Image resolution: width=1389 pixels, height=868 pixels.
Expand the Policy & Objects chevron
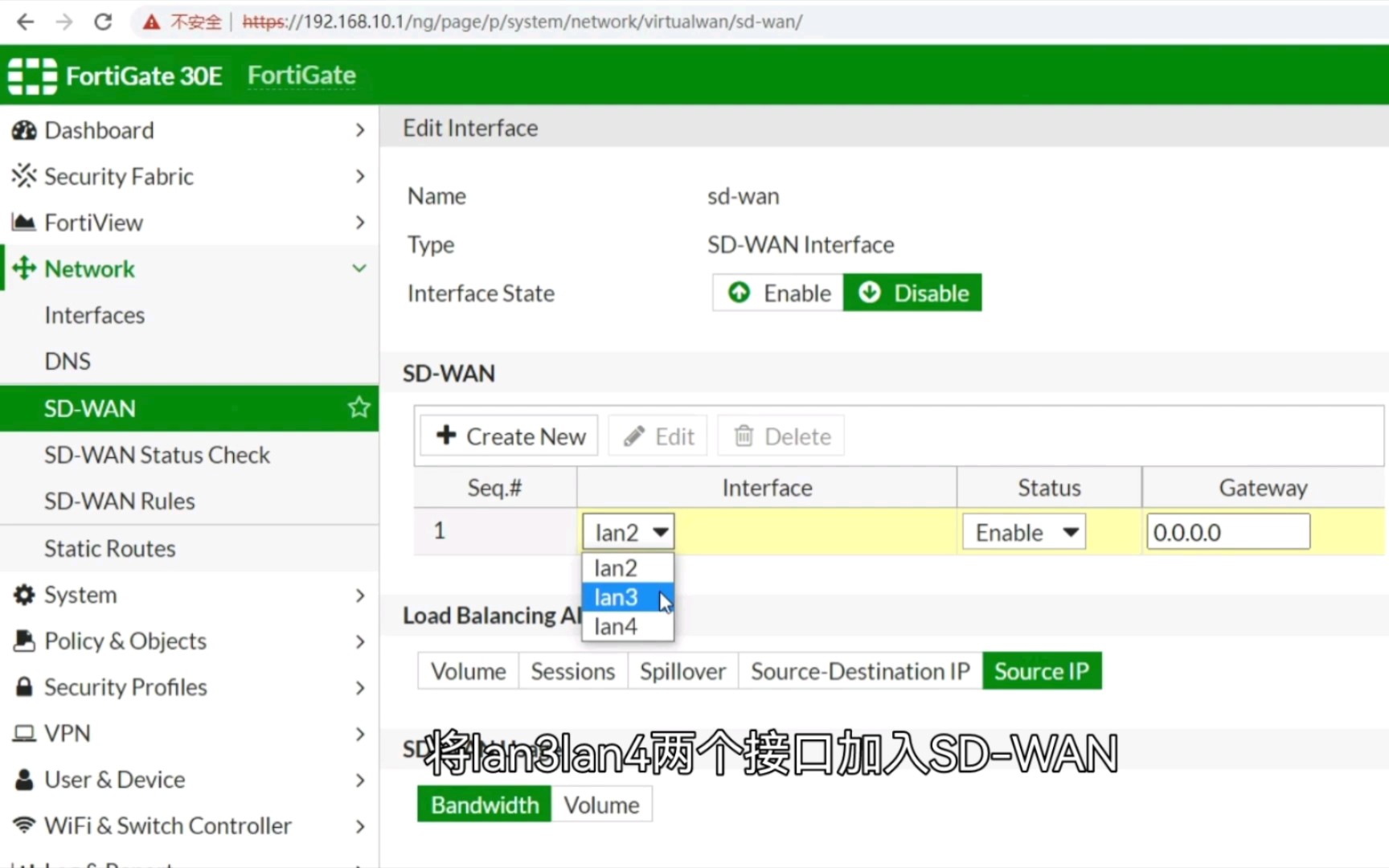click(x=359, y=641)
